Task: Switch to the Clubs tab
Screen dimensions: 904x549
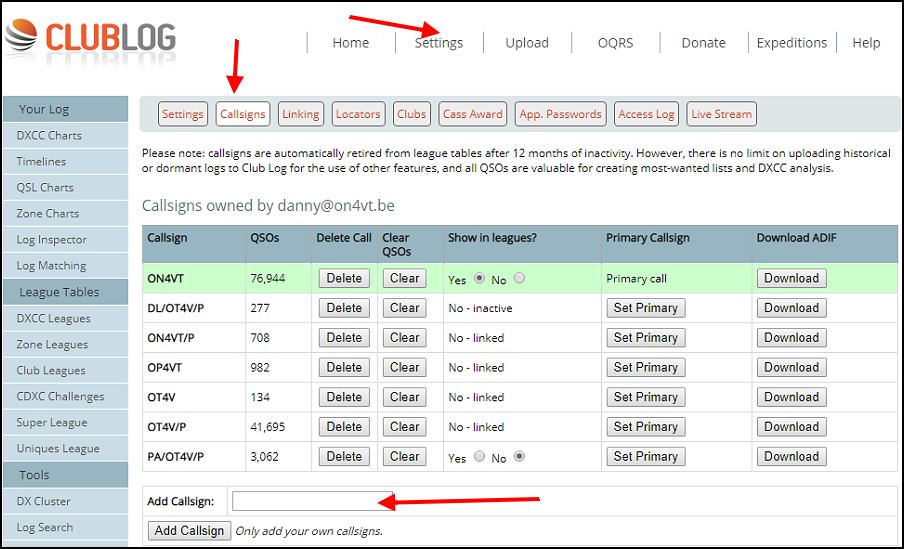Action: tap(411, 114)
